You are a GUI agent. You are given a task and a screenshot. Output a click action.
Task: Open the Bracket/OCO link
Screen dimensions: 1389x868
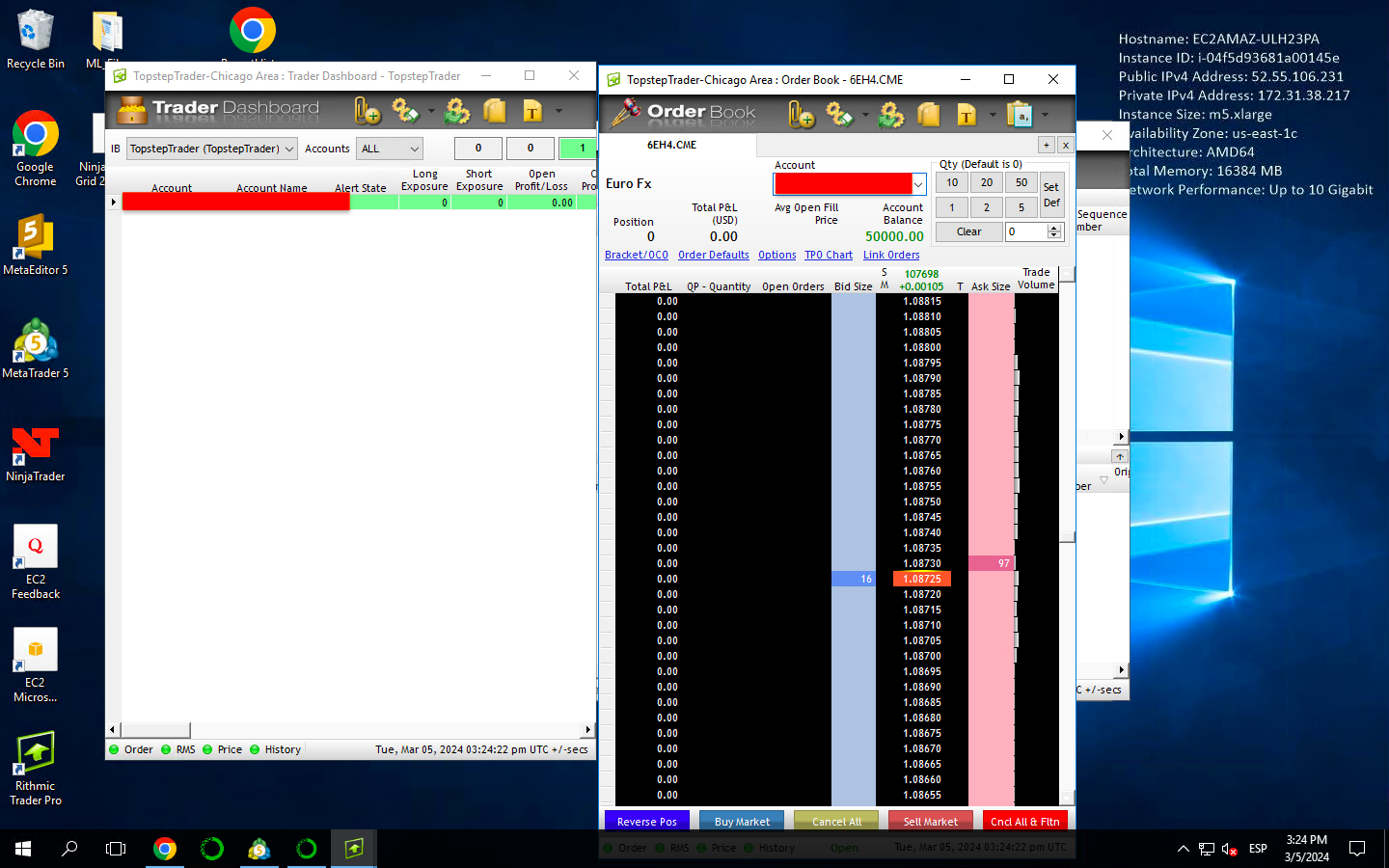[637, 255]
